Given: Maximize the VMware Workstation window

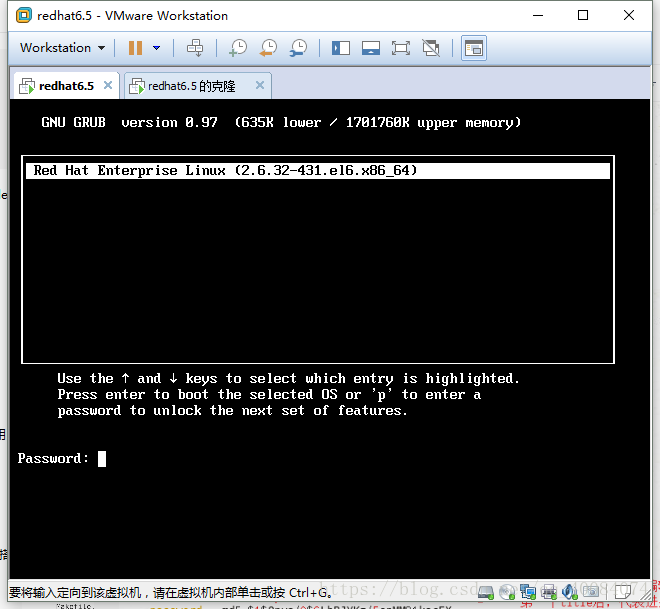Looking at the screenshot, I should (x=583, y=16).
